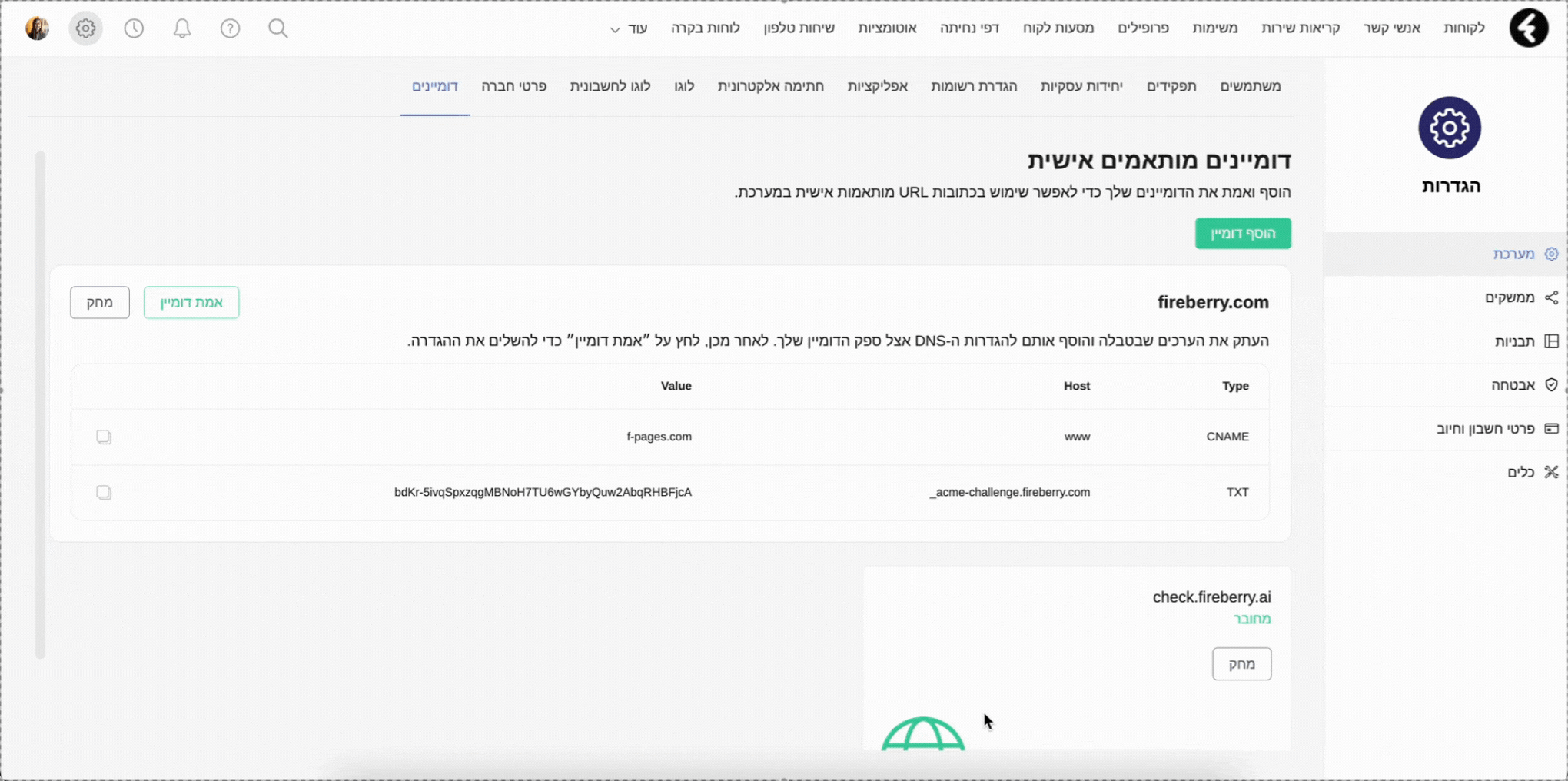Image resolution: width=1568 pixels, height=781 pixels.
Task: Open שיחות טלפון in the top menu
Action: point(799,28)
